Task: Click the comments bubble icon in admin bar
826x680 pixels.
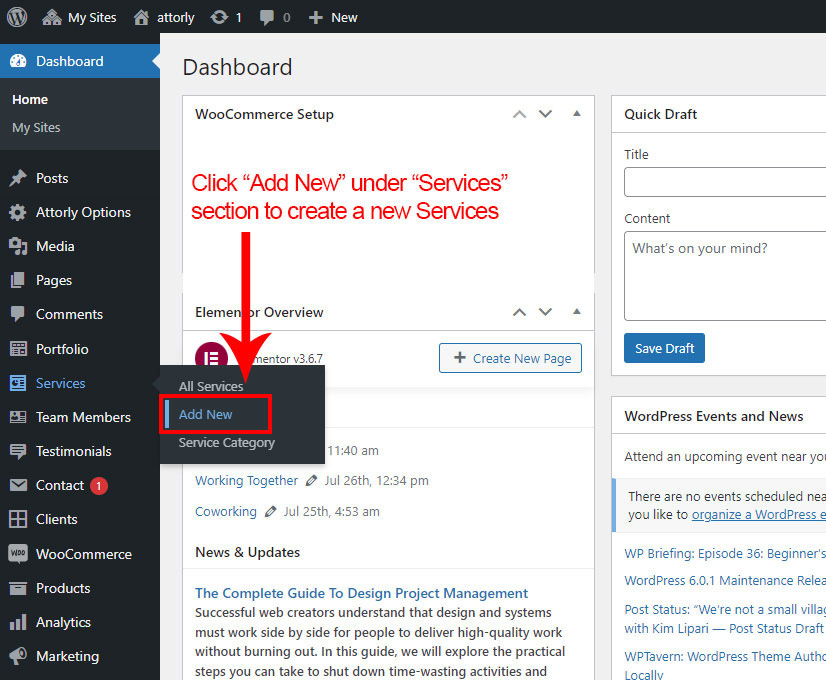Action: (268, 17)
